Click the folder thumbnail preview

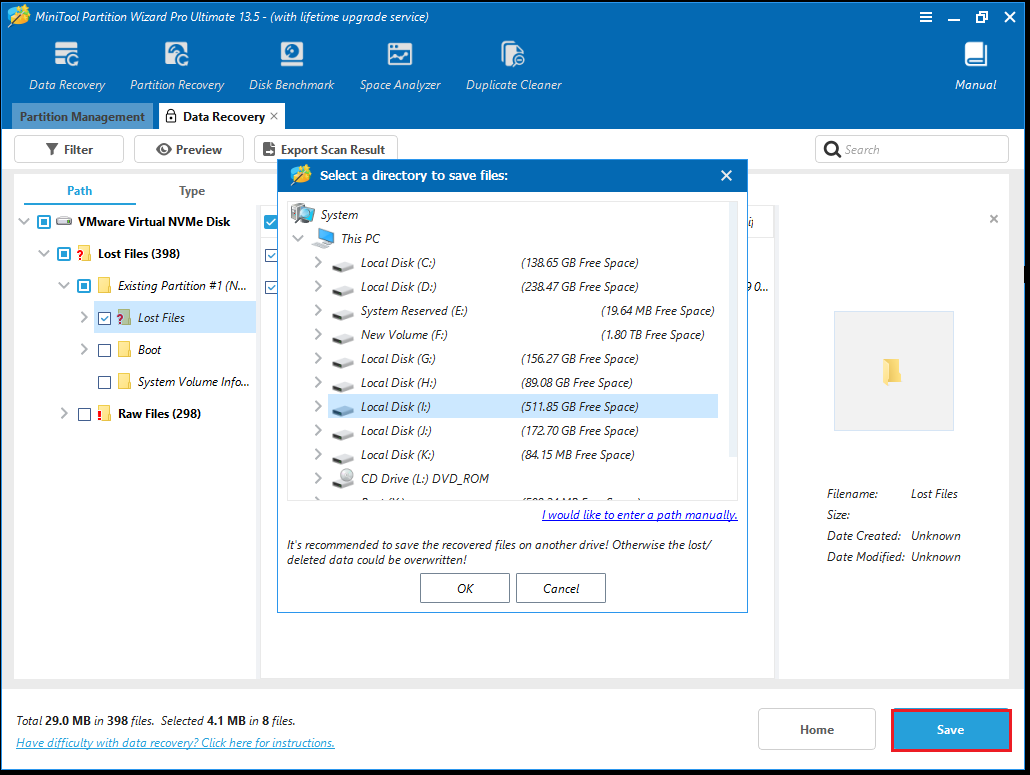(x=893, y=370)
